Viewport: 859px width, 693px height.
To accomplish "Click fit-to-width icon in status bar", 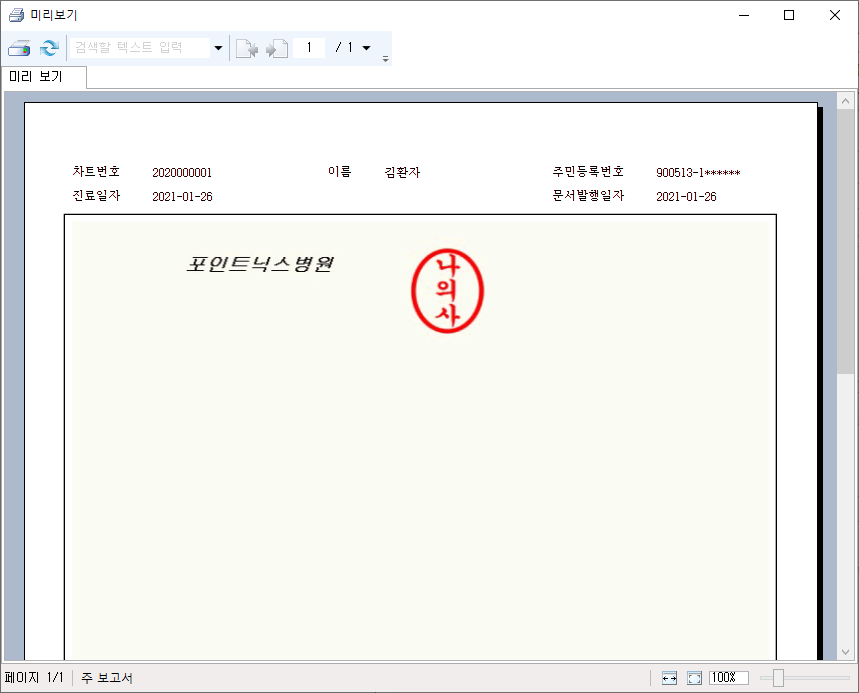I will pyautogui.click(x=670, y=678).
